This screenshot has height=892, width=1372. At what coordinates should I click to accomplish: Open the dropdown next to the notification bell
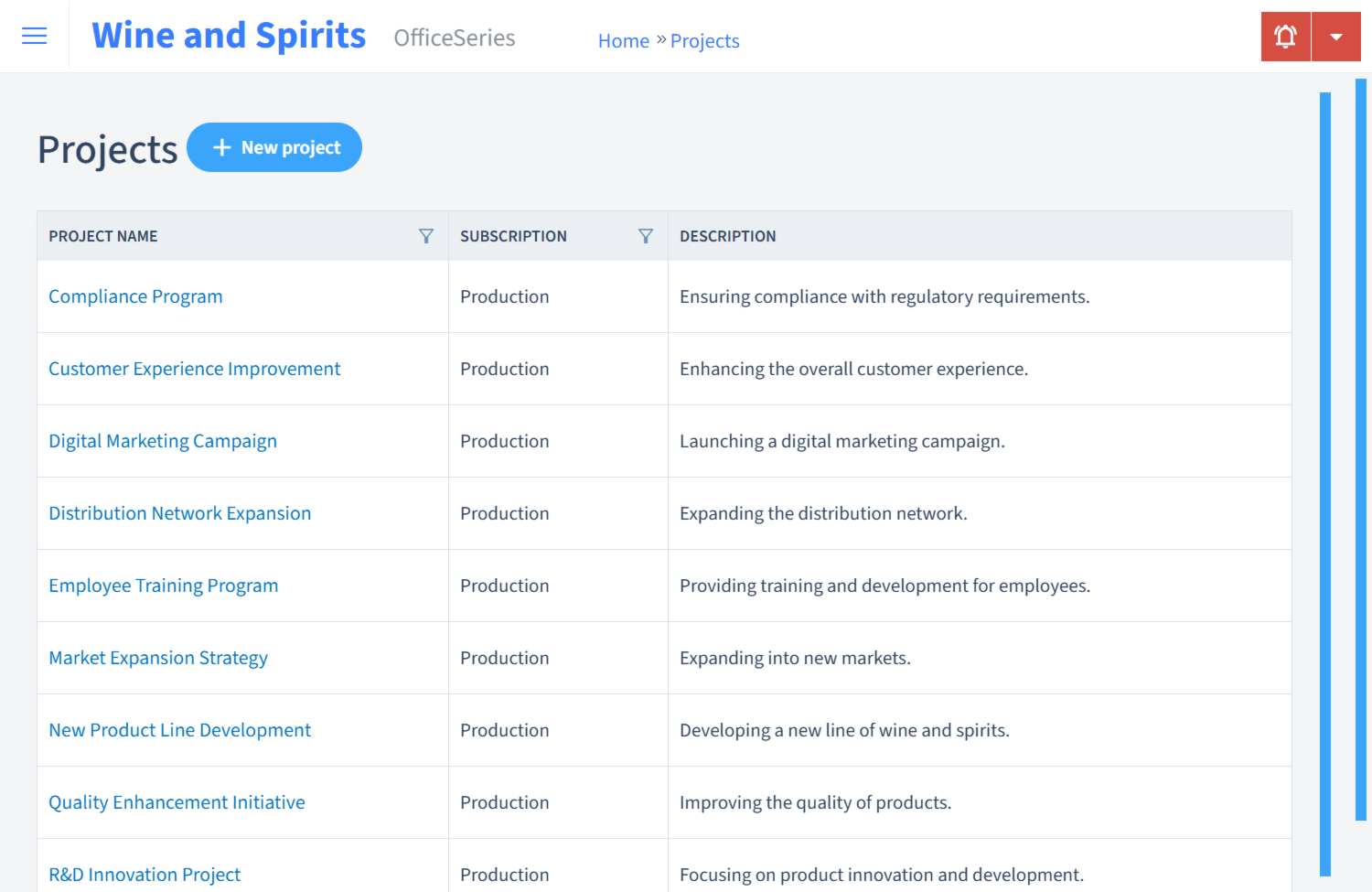click(x=1336, y=36)
